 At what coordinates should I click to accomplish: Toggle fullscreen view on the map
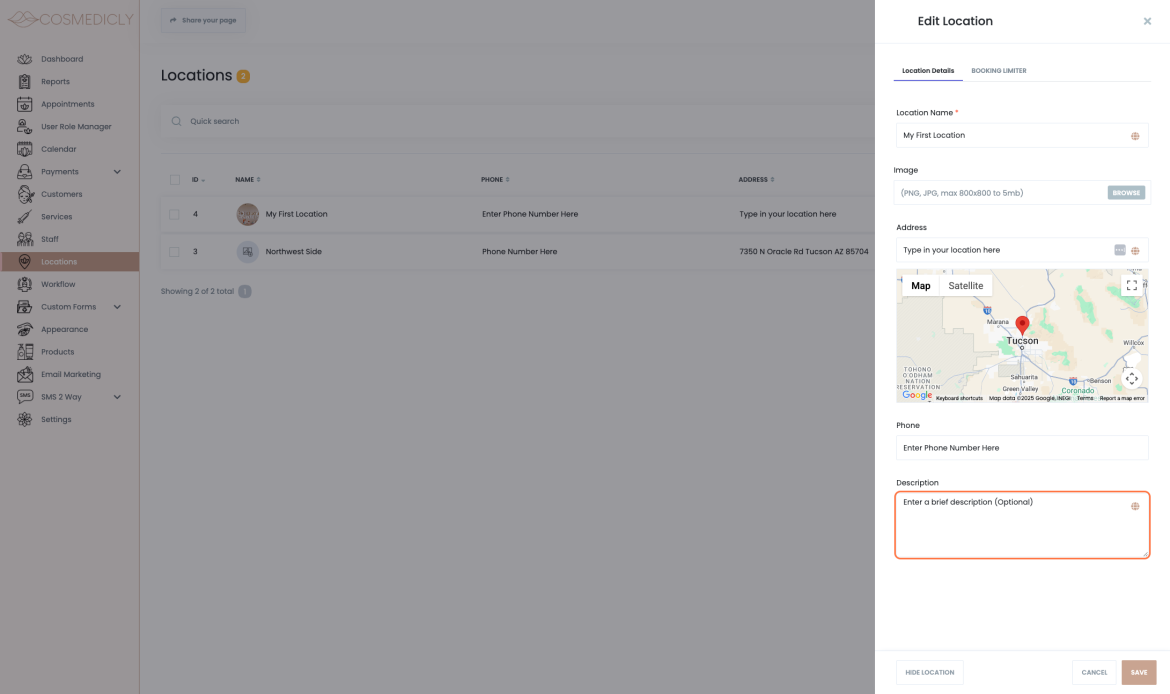click(x=1131, y=286)
